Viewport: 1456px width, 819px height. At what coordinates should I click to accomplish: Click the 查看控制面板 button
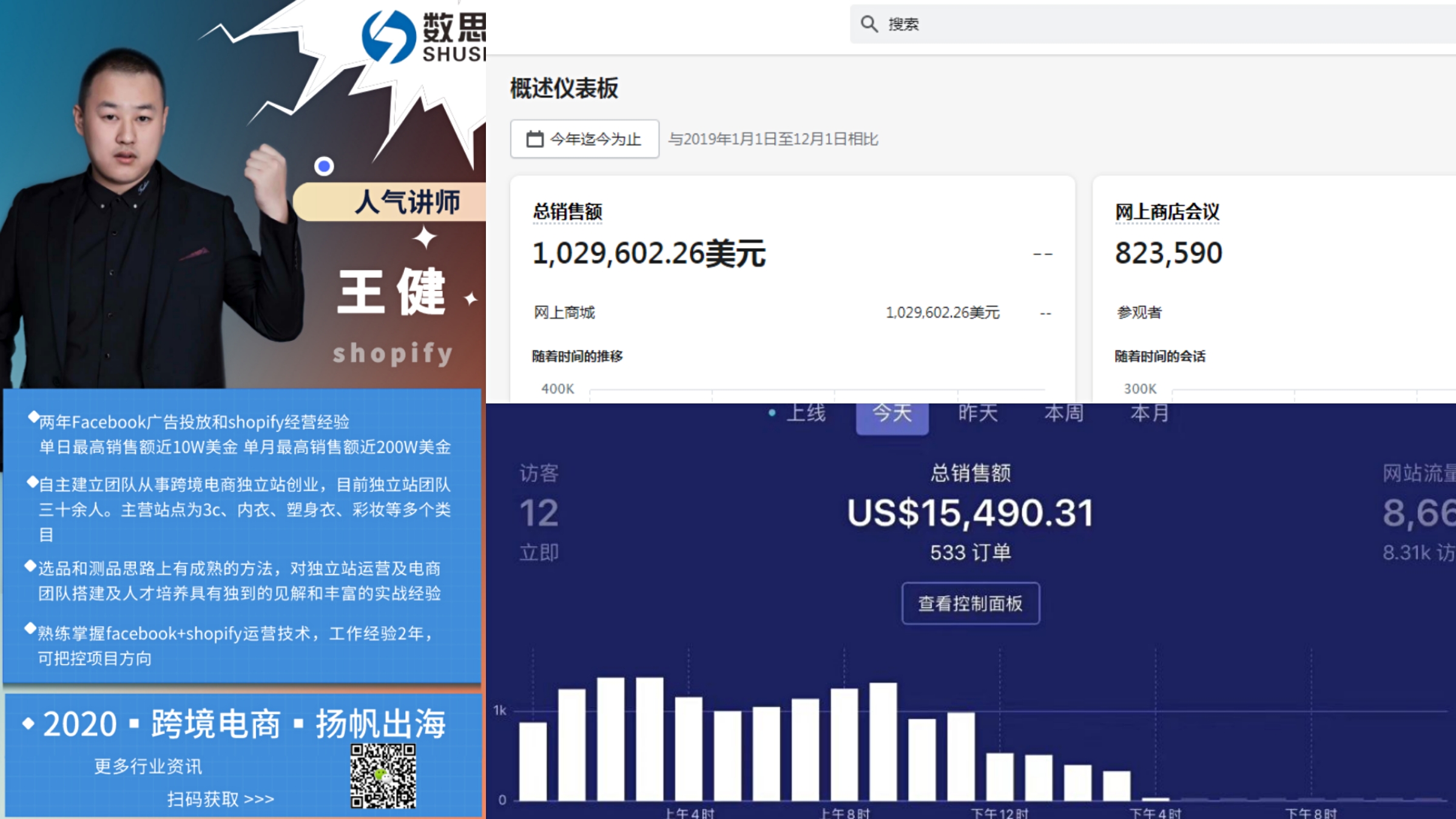tap(971, 603)
